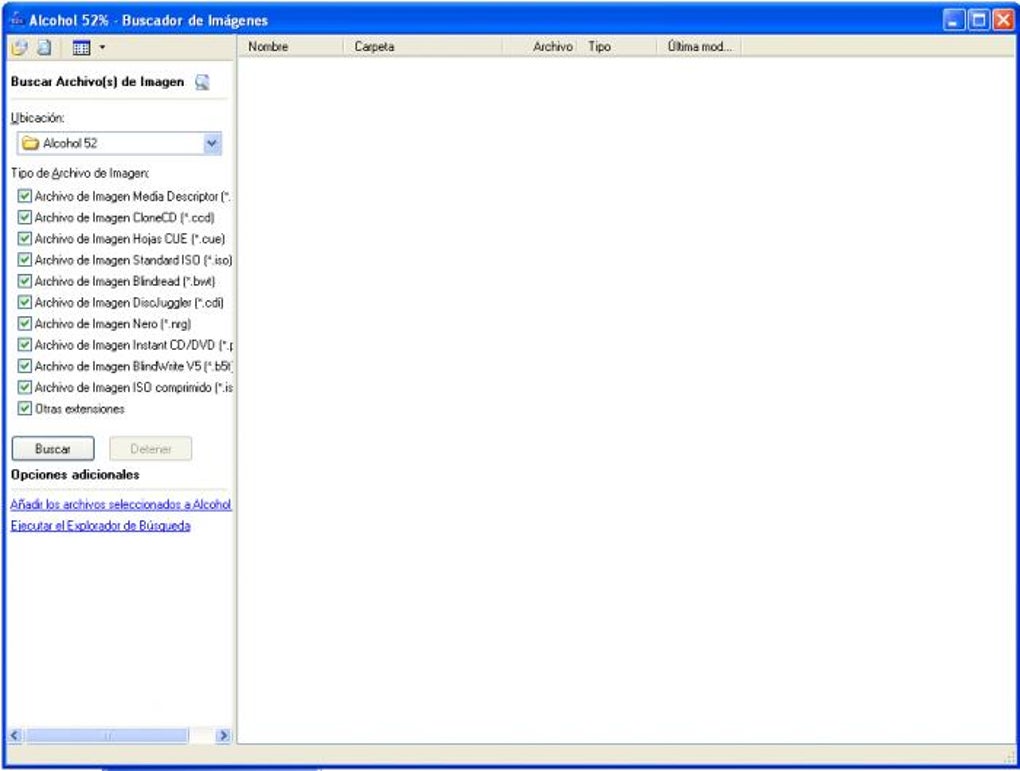Click the disabled Detener button
This screenshot has height=771, width=1020.
[150, 449]
